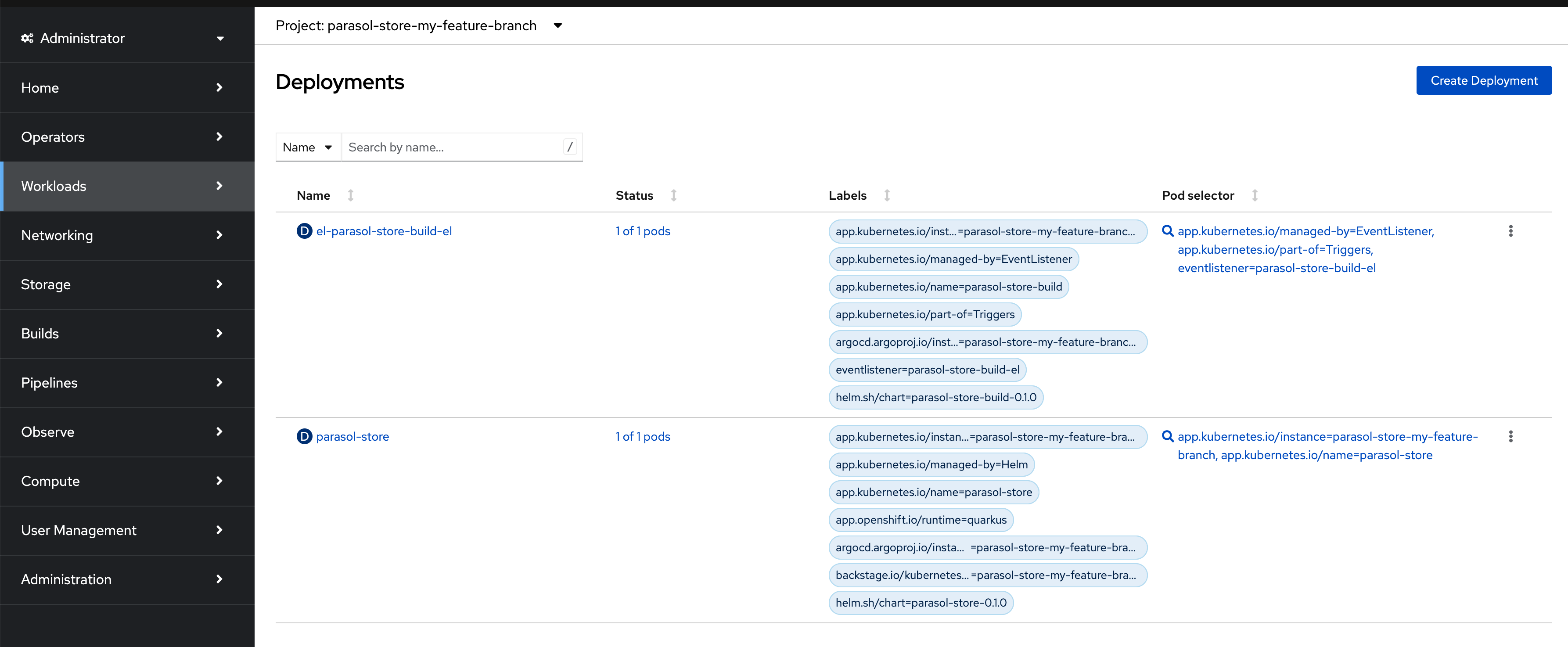This screenshot has width=1568, height=647.
Task: Click label helm.sh/chart=parasol-store-0.1.0
Action: click(921, 603)
